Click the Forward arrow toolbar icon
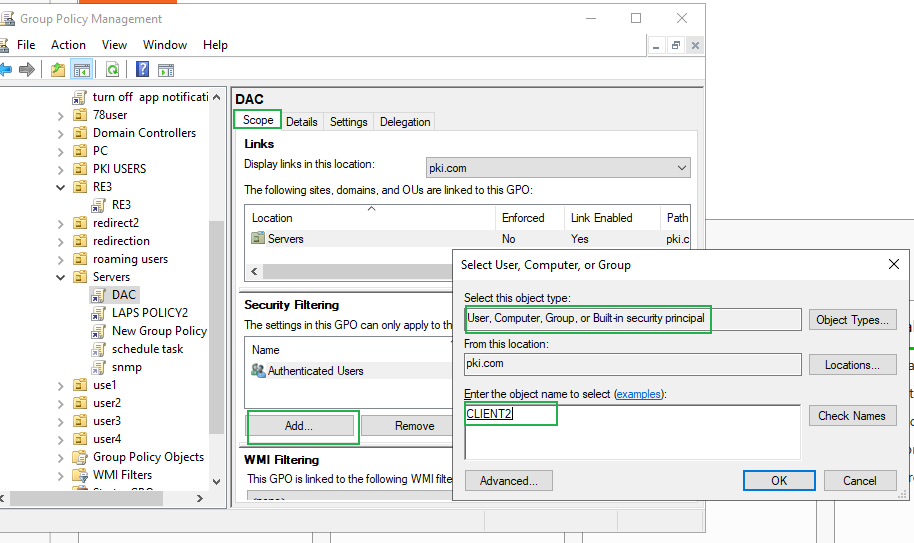914x543 pixels. coord(27,70)
